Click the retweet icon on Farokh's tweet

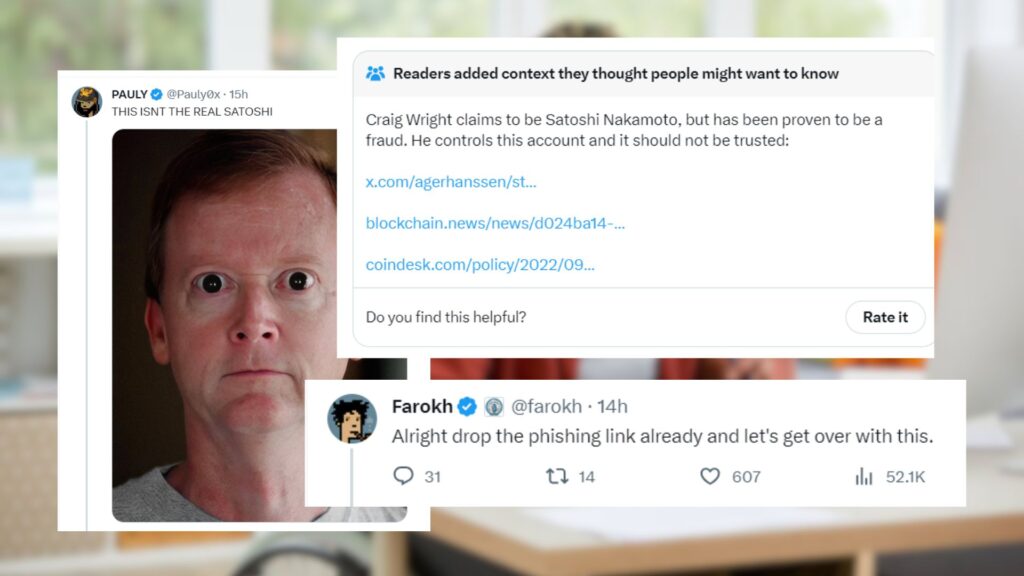tap(556, 476)
